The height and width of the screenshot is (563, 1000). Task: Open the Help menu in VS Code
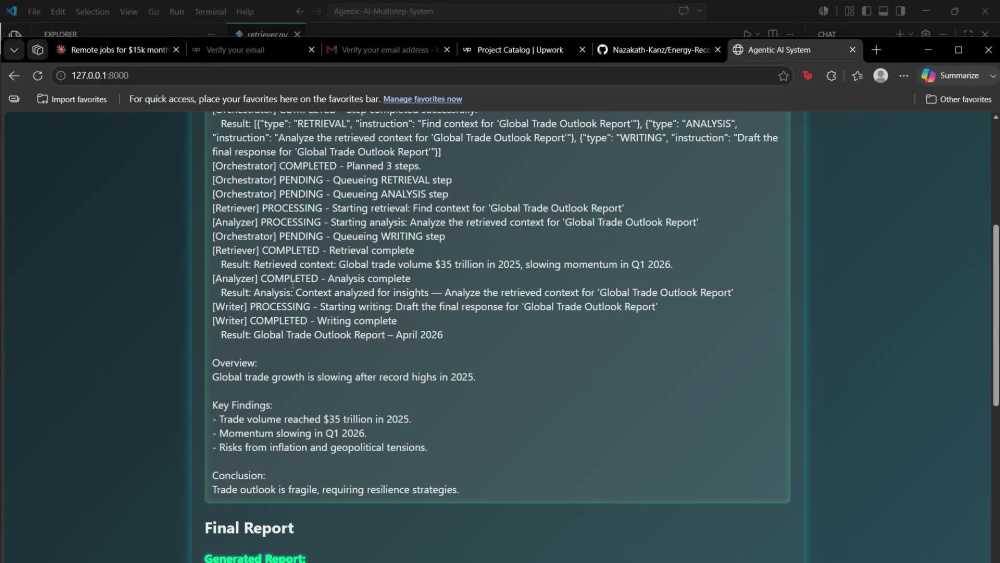tap(245, 11)
